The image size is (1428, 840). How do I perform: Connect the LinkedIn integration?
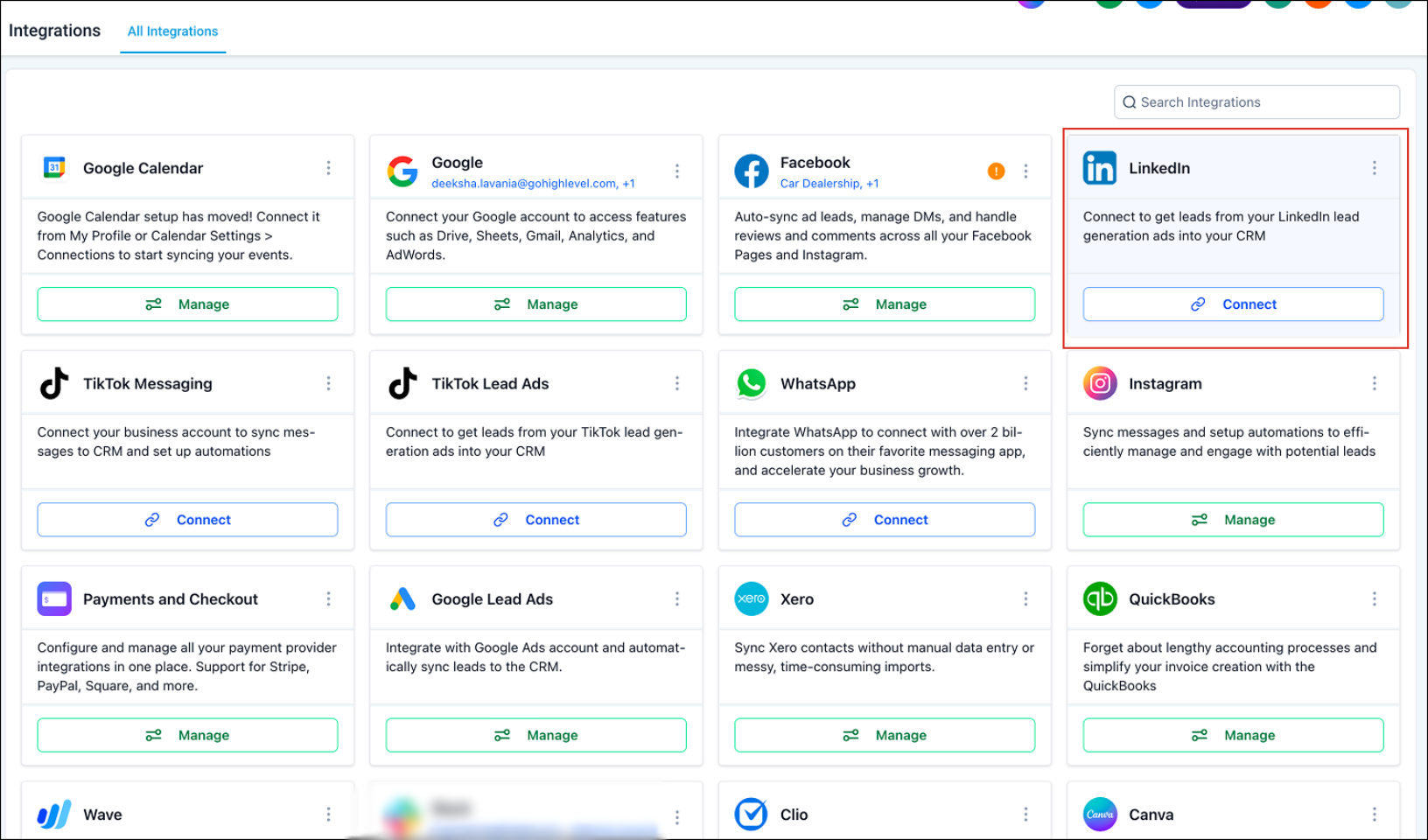tap(1233, 304)
